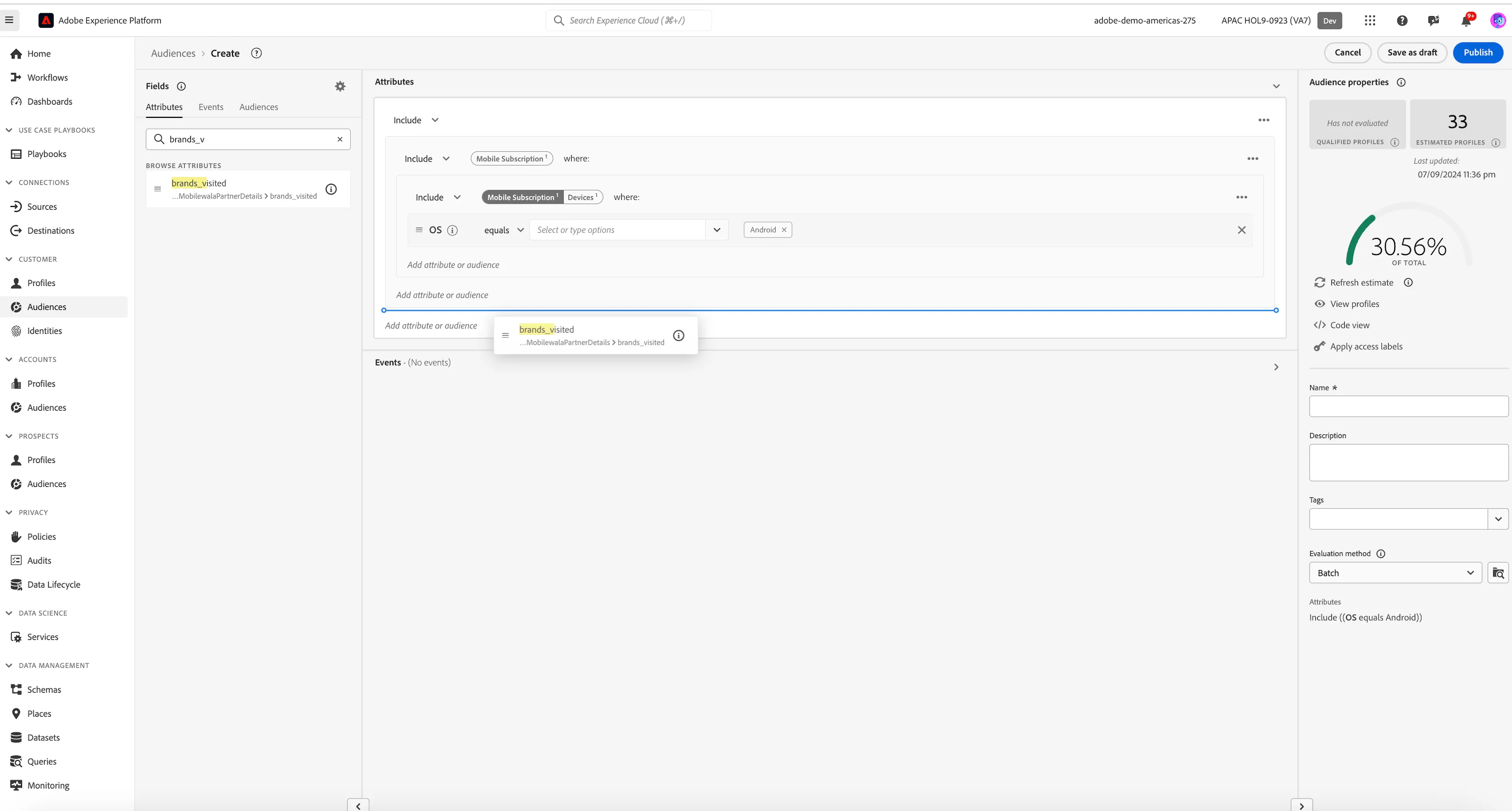Image resolution: width=1512 pixels, height=811 pixels.
Task: Click Refresh estimate
Action: point(1353,283)
